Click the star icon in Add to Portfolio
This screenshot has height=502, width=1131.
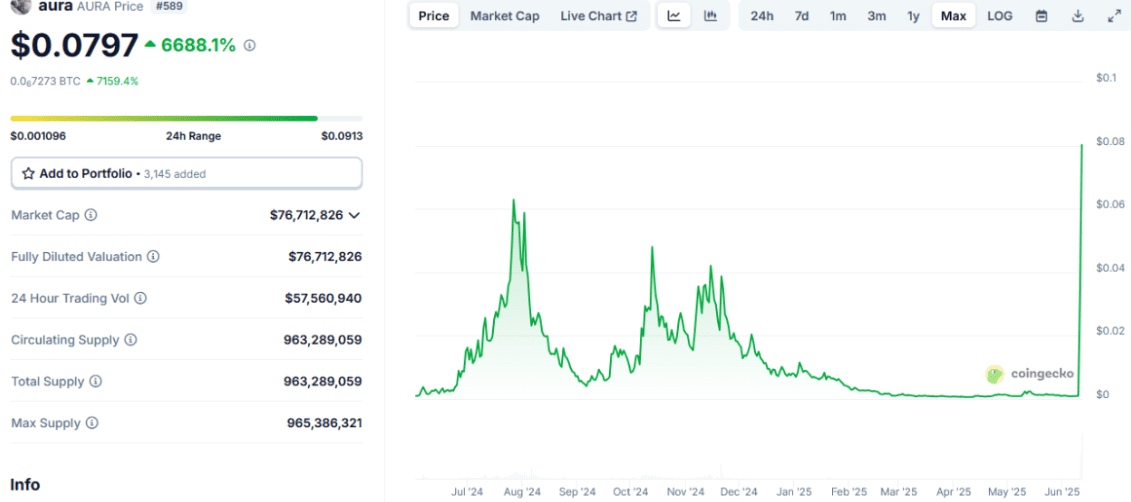(x=28, y=174)
